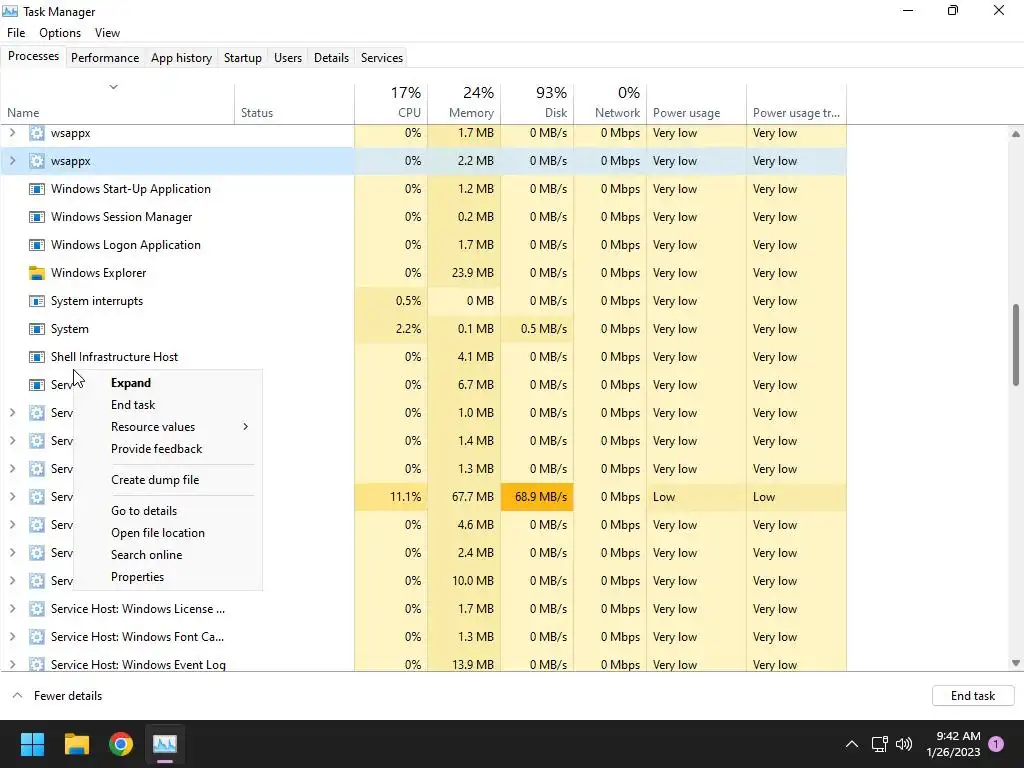Click the Shell Infrastructure Host process icon
Image resolution: width=1024 pixels, height=768 pixels.
(x=37, y=357)
